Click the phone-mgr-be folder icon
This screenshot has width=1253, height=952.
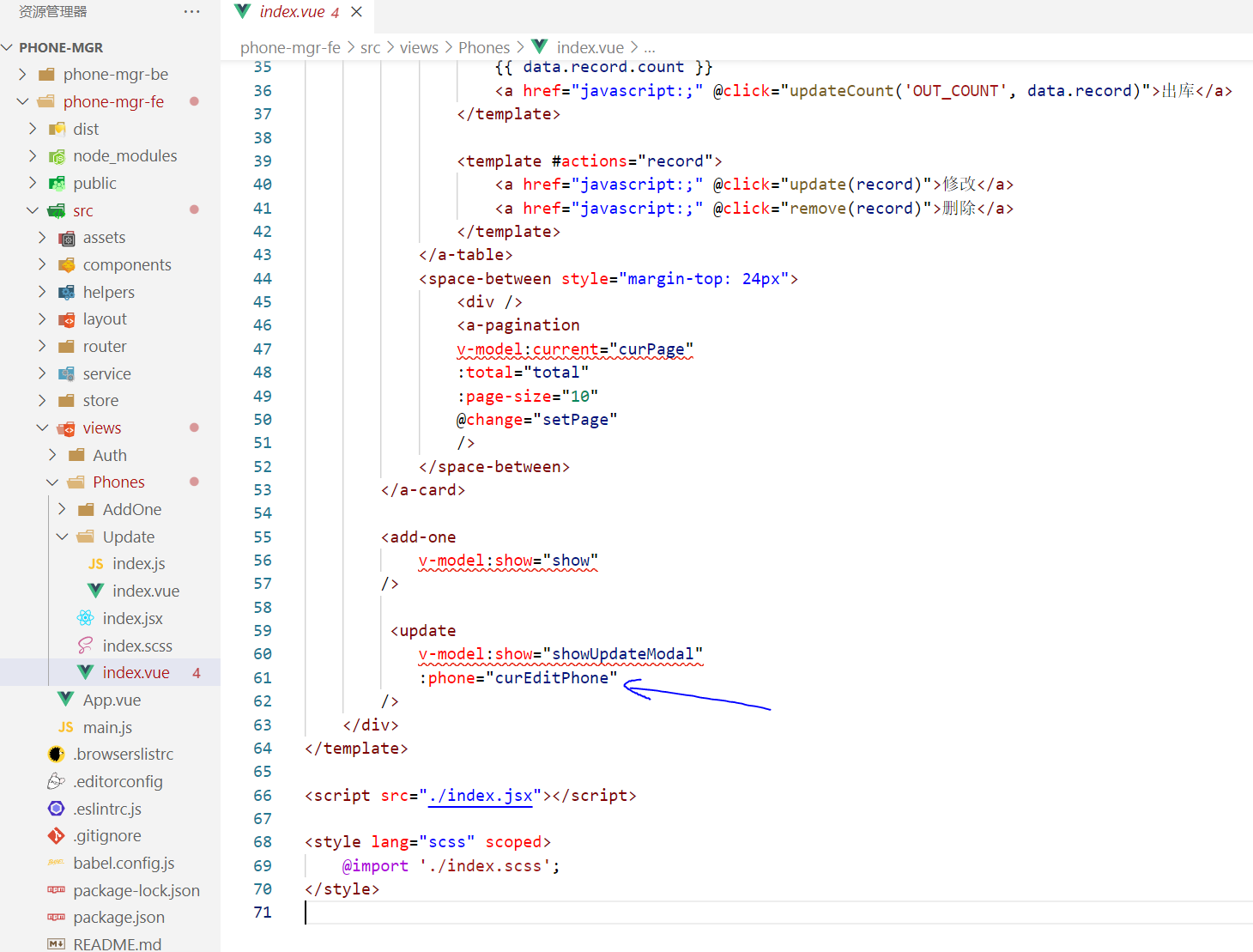pos(47,75)
